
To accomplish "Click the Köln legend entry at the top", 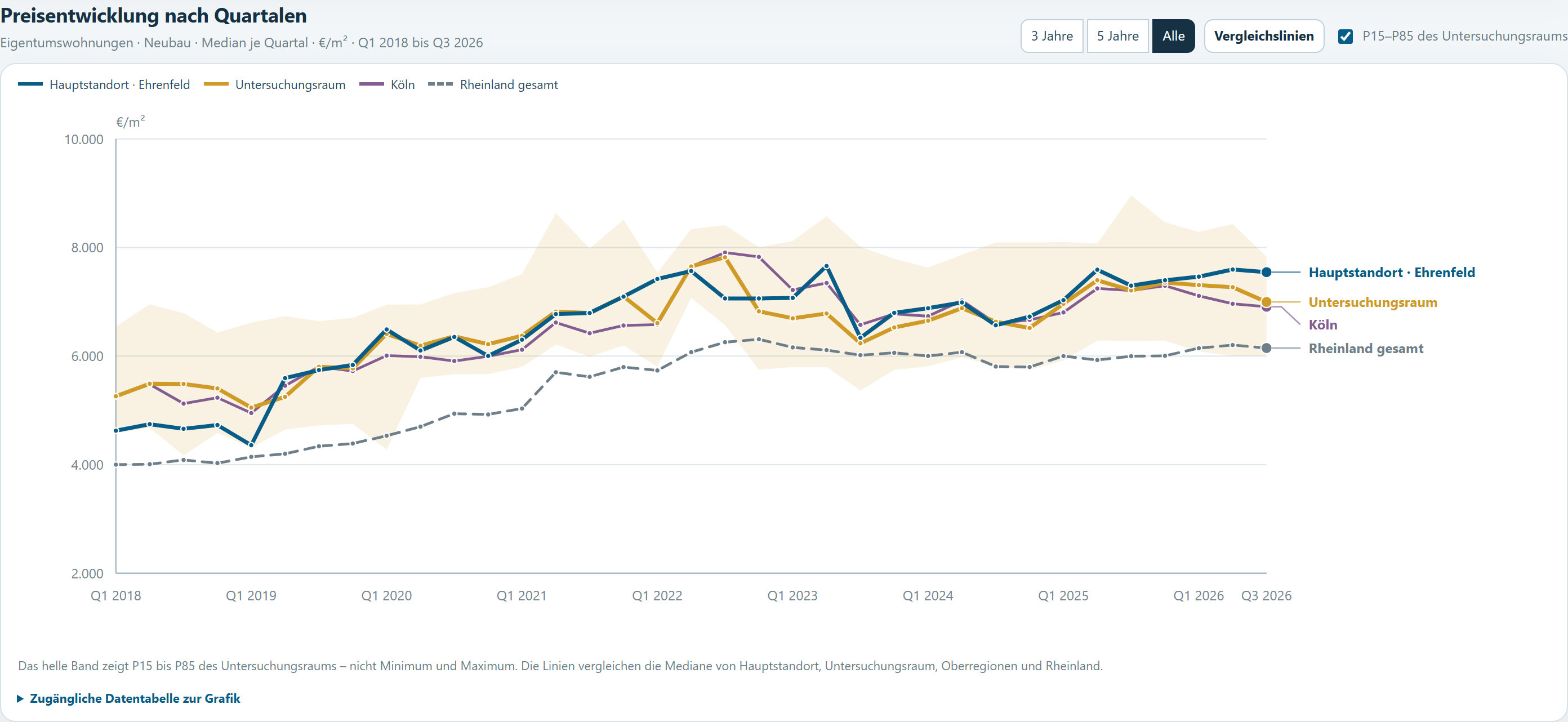I will pos(387,84).
